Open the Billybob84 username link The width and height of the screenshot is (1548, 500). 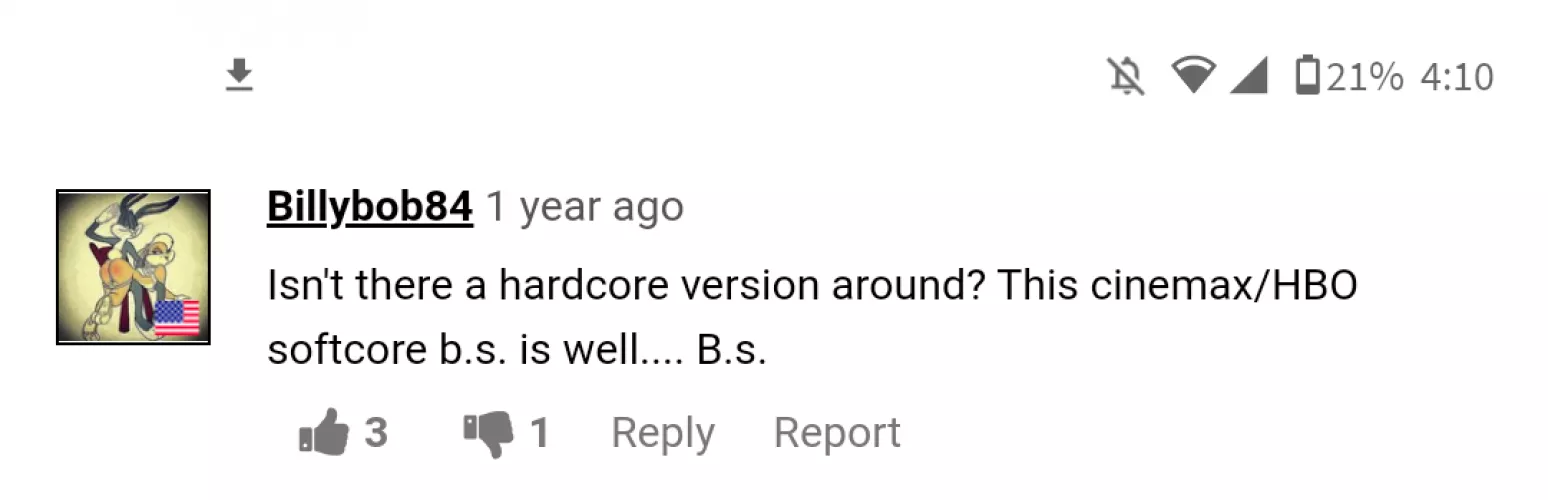370,207
